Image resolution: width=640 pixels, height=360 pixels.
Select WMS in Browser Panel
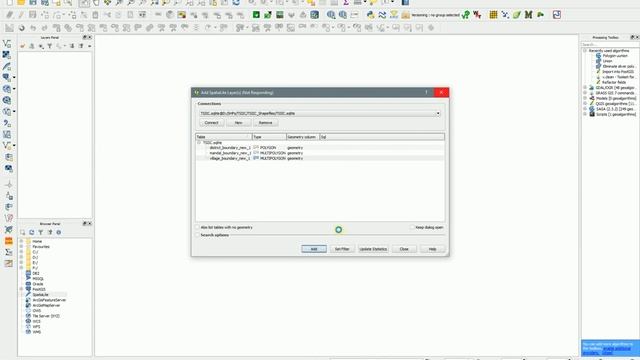pos(37,332)
